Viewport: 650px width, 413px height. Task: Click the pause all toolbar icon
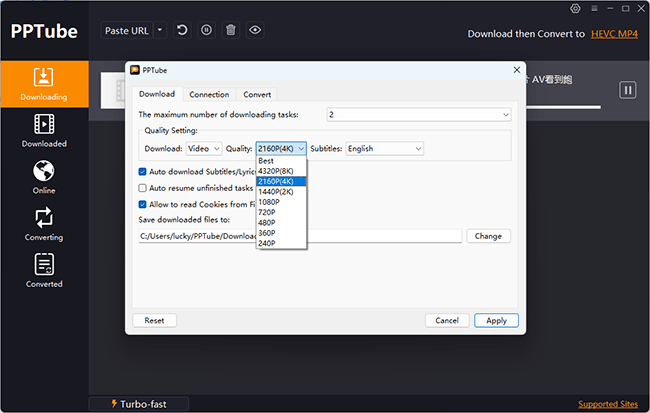click(206, 30)
